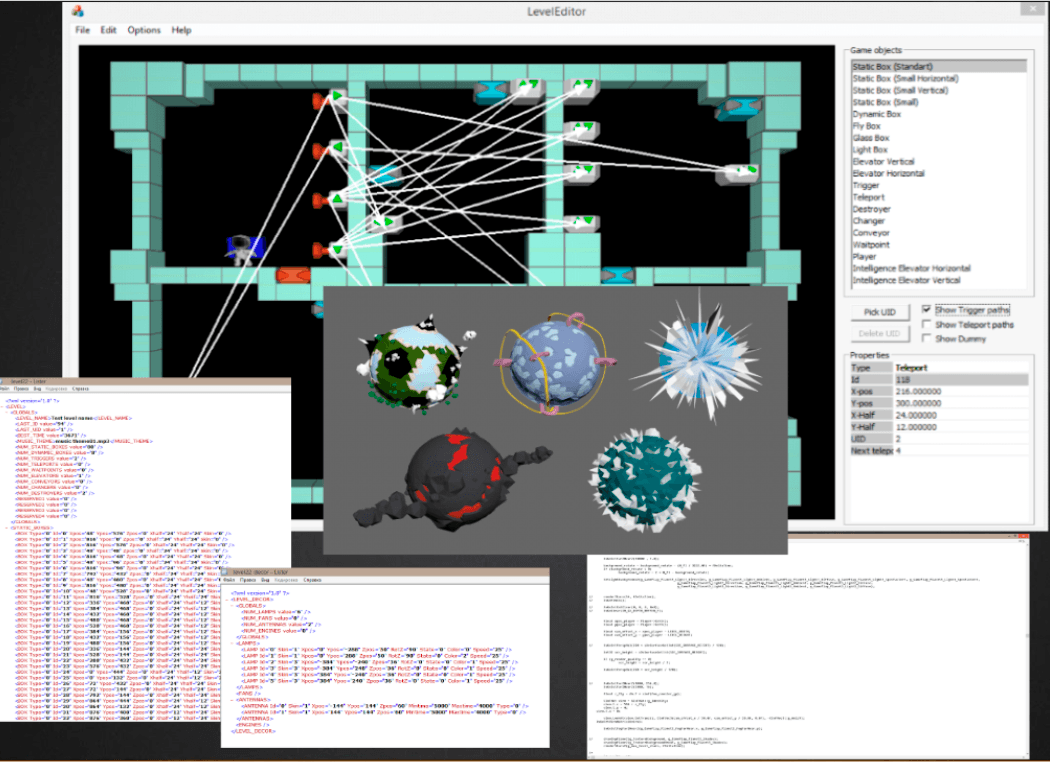This screenshot has width=1050, height=762.
Task: Select Intelligence Elevator Horizontal in the list
Action: click(x=939, y=269)
